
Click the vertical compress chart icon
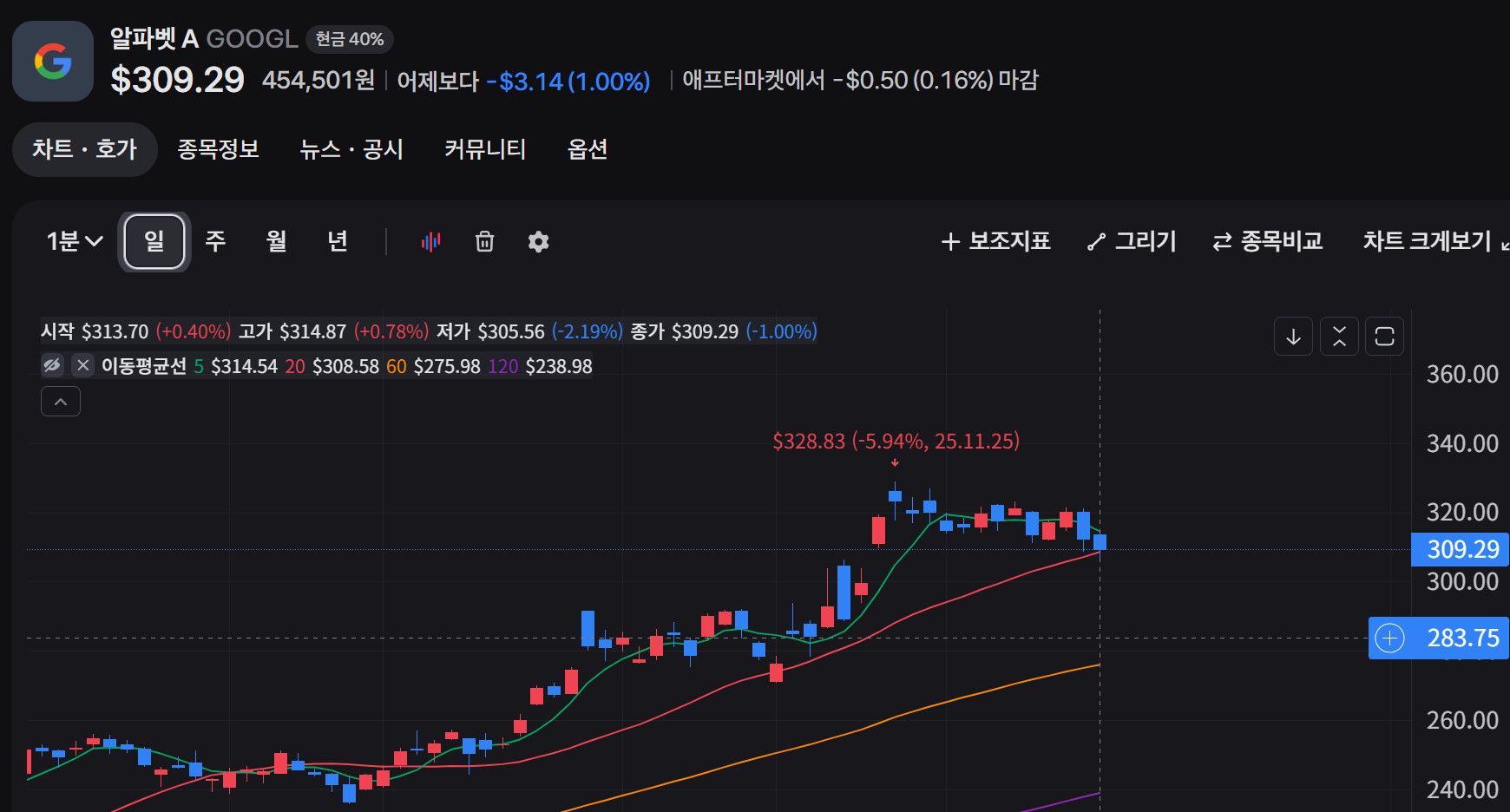(x=1339, y=336)
